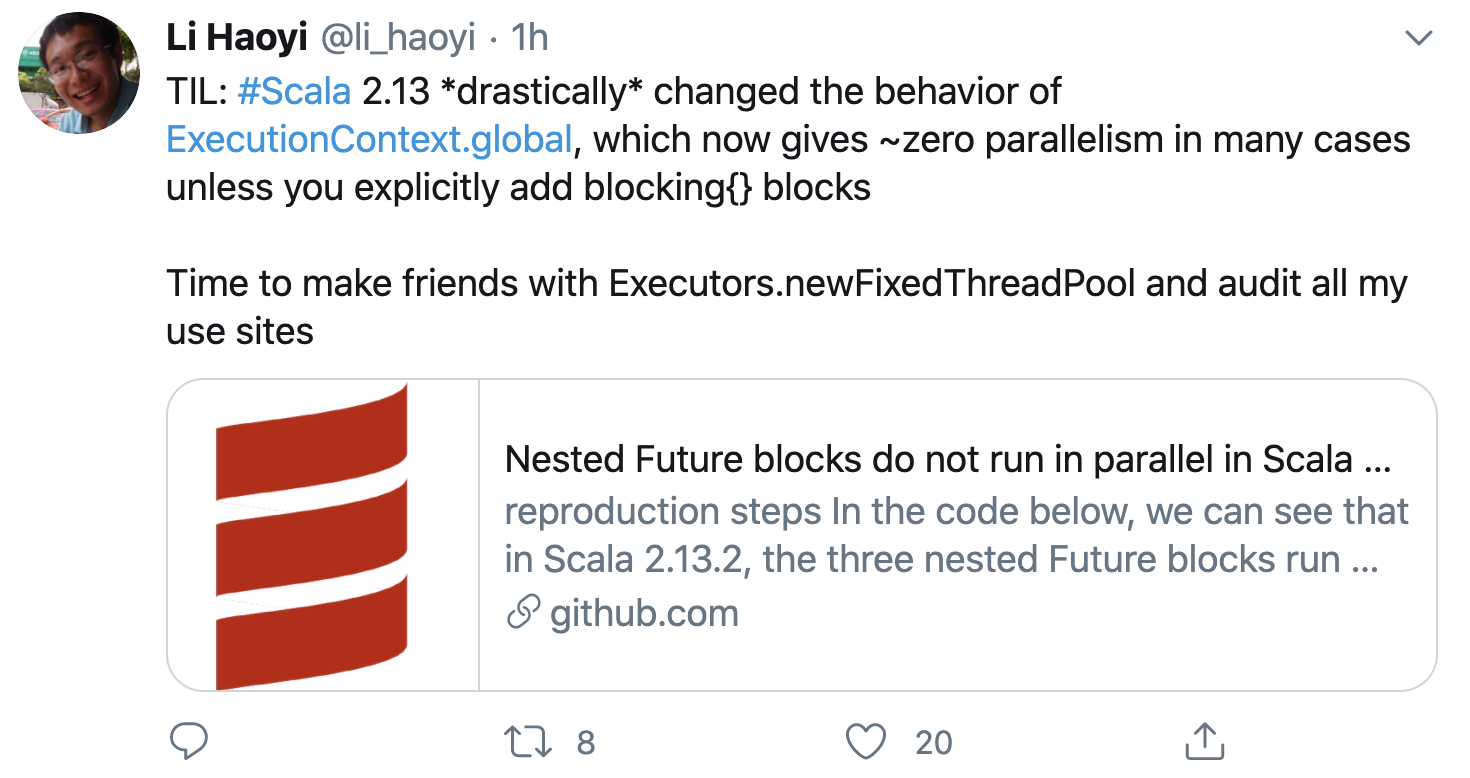Screen dimensions: 1470x778
Task: Expand the tweet options chevron
Action: coord(1418,38)
